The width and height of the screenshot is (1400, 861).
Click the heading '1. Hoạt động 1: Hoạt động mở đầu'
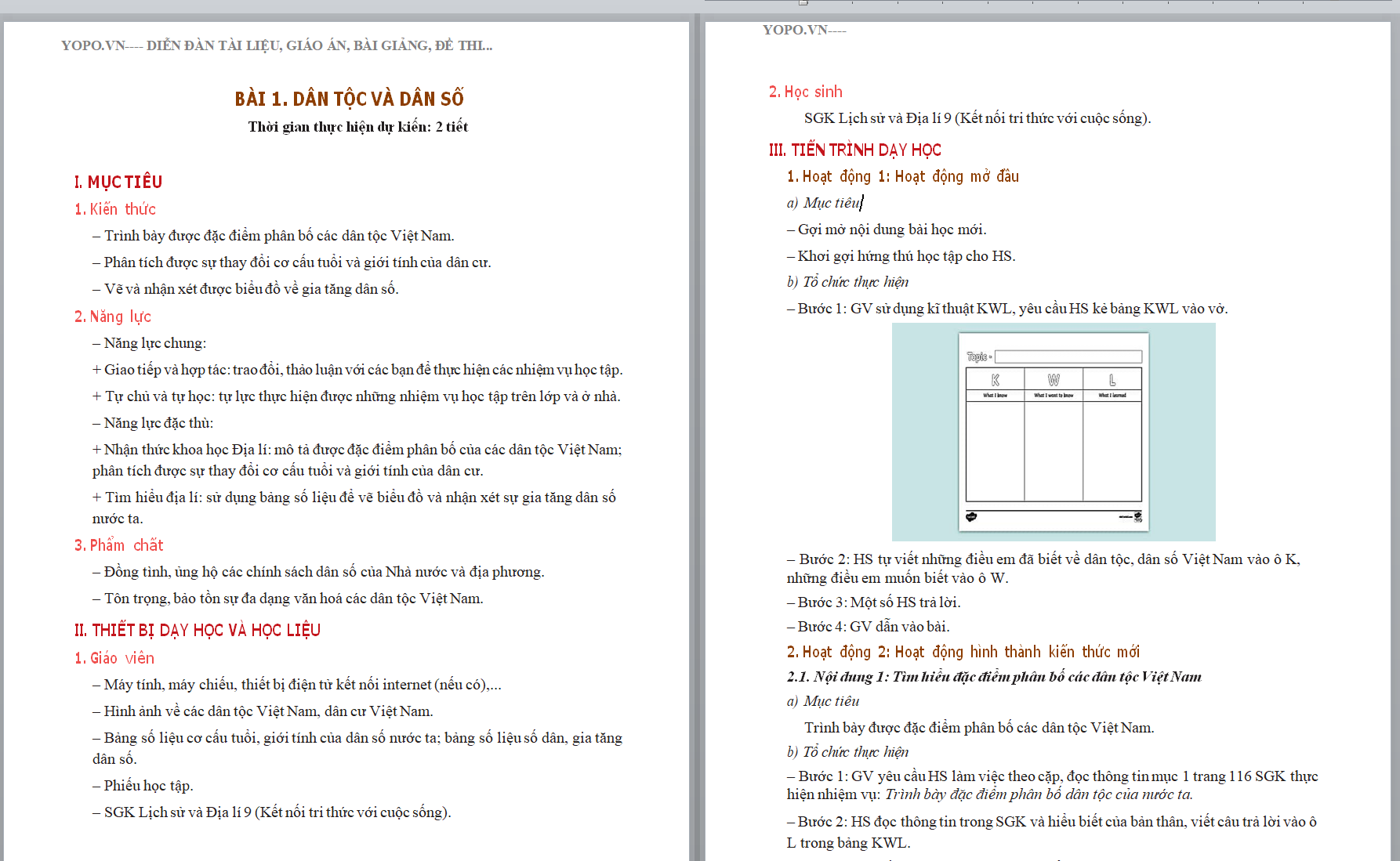click(903, 176)
